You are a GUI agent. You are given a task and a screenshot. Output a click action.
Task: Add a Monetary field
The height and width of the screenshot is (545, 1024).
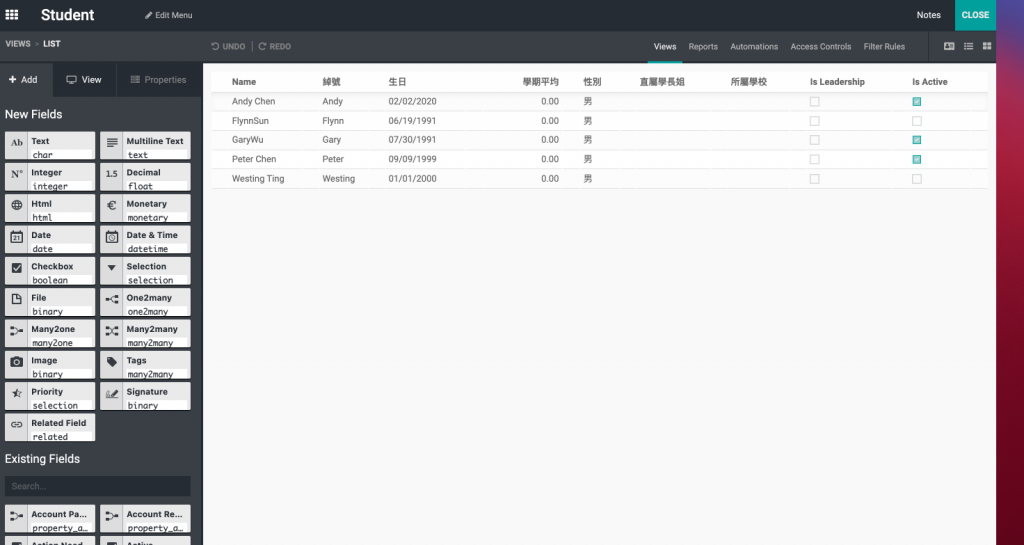pos(145,208)
